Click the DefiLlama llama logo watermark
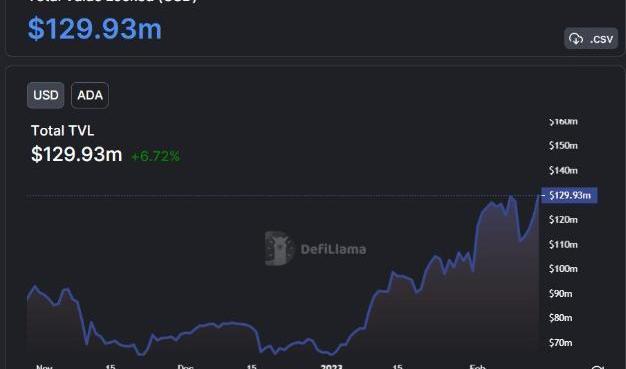This screenshot has height=369, width=626. [279, 248]
